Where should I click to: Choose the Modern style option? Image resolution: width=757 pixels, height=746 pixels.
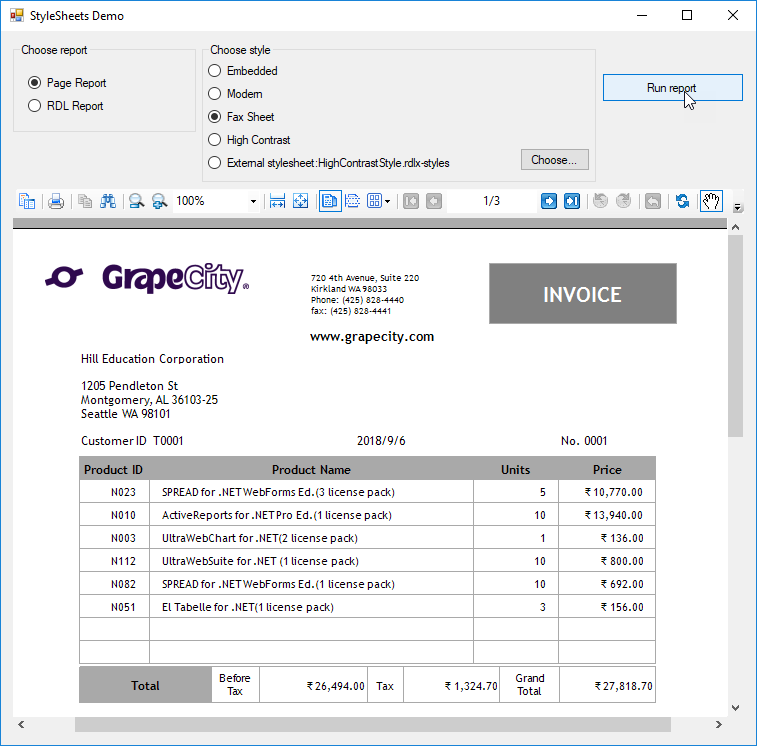tap(214, 94)
